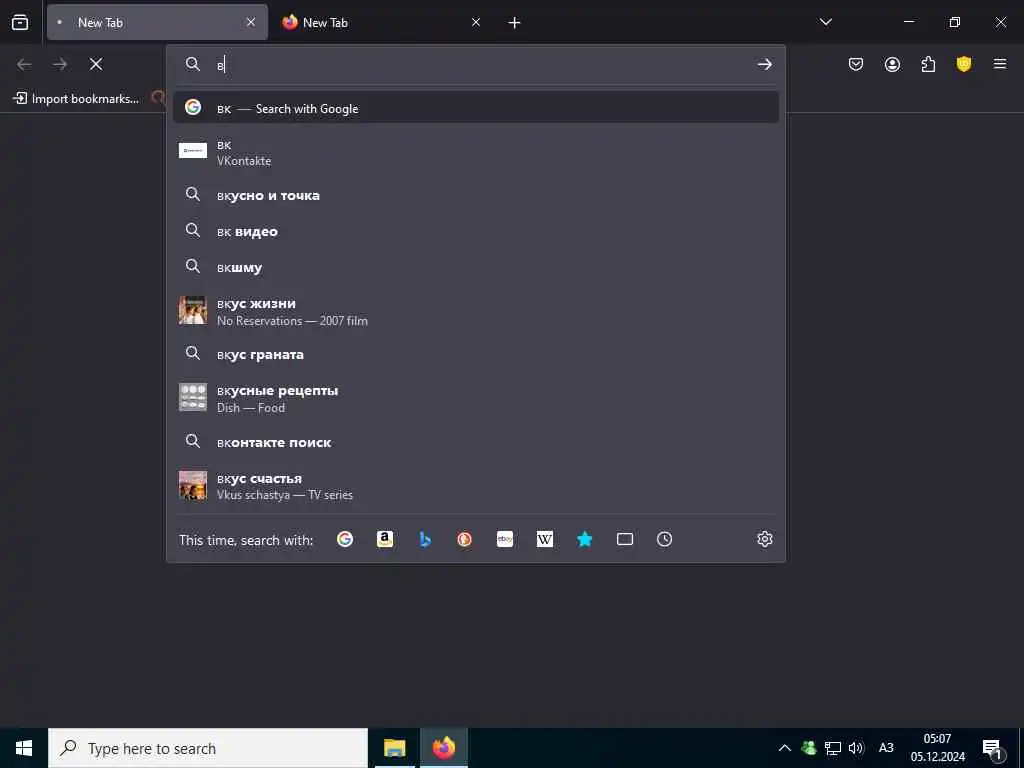
Task: Open the Firefox account menu
Action: tap(892, 64)
